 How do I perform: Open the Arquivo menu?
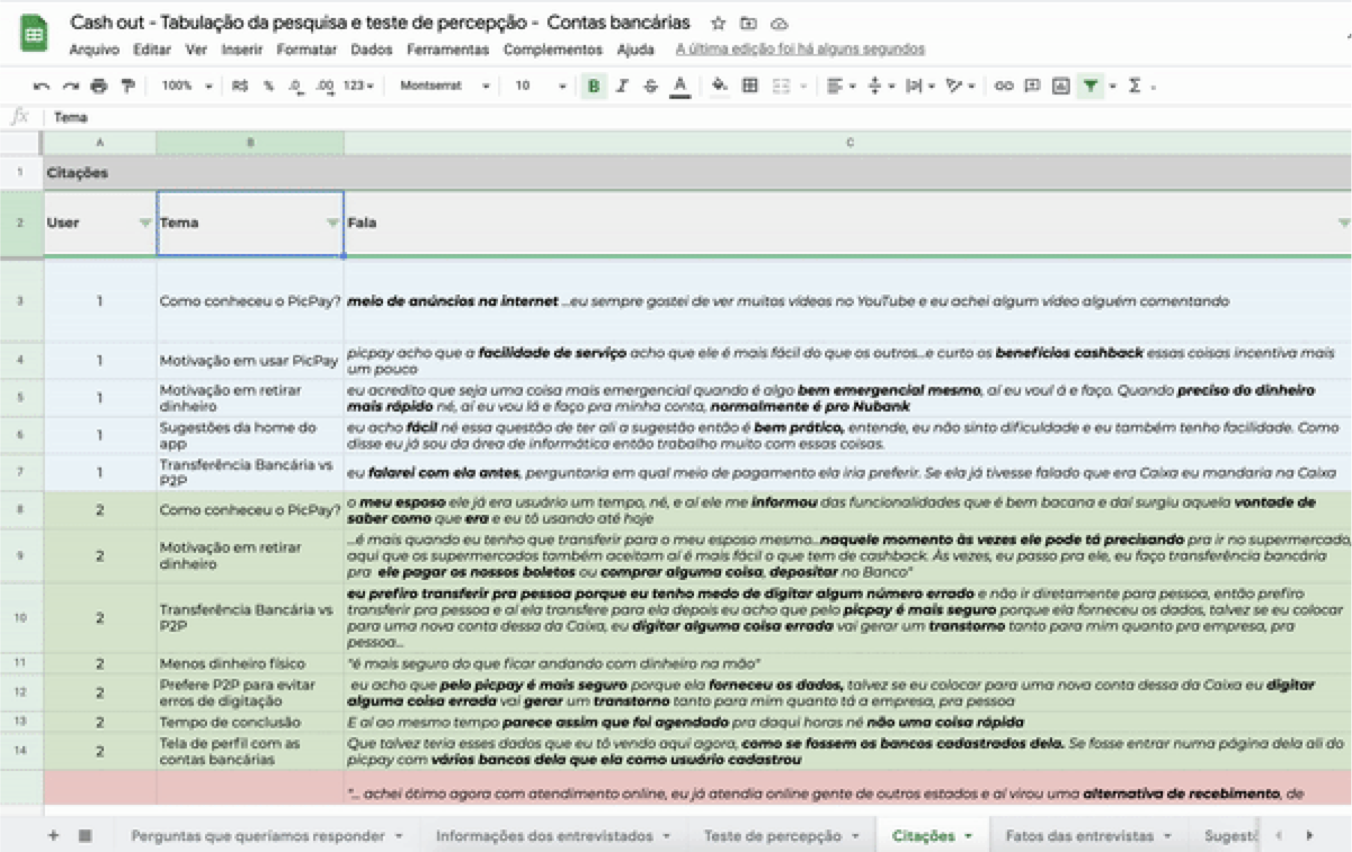tap(94, 49)
